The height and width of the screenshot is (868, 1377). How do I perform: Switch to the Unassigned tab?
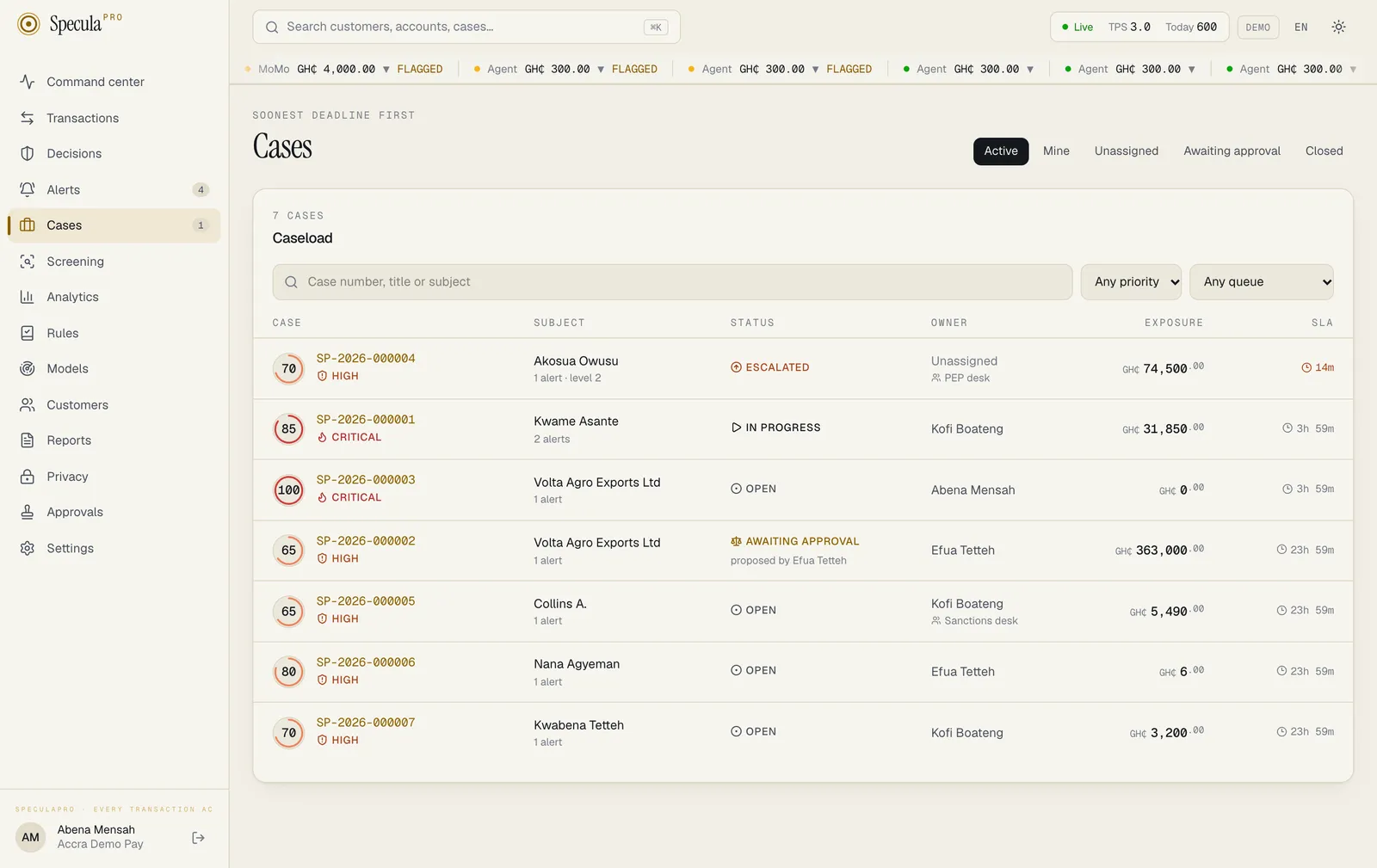pos(1127,151)
